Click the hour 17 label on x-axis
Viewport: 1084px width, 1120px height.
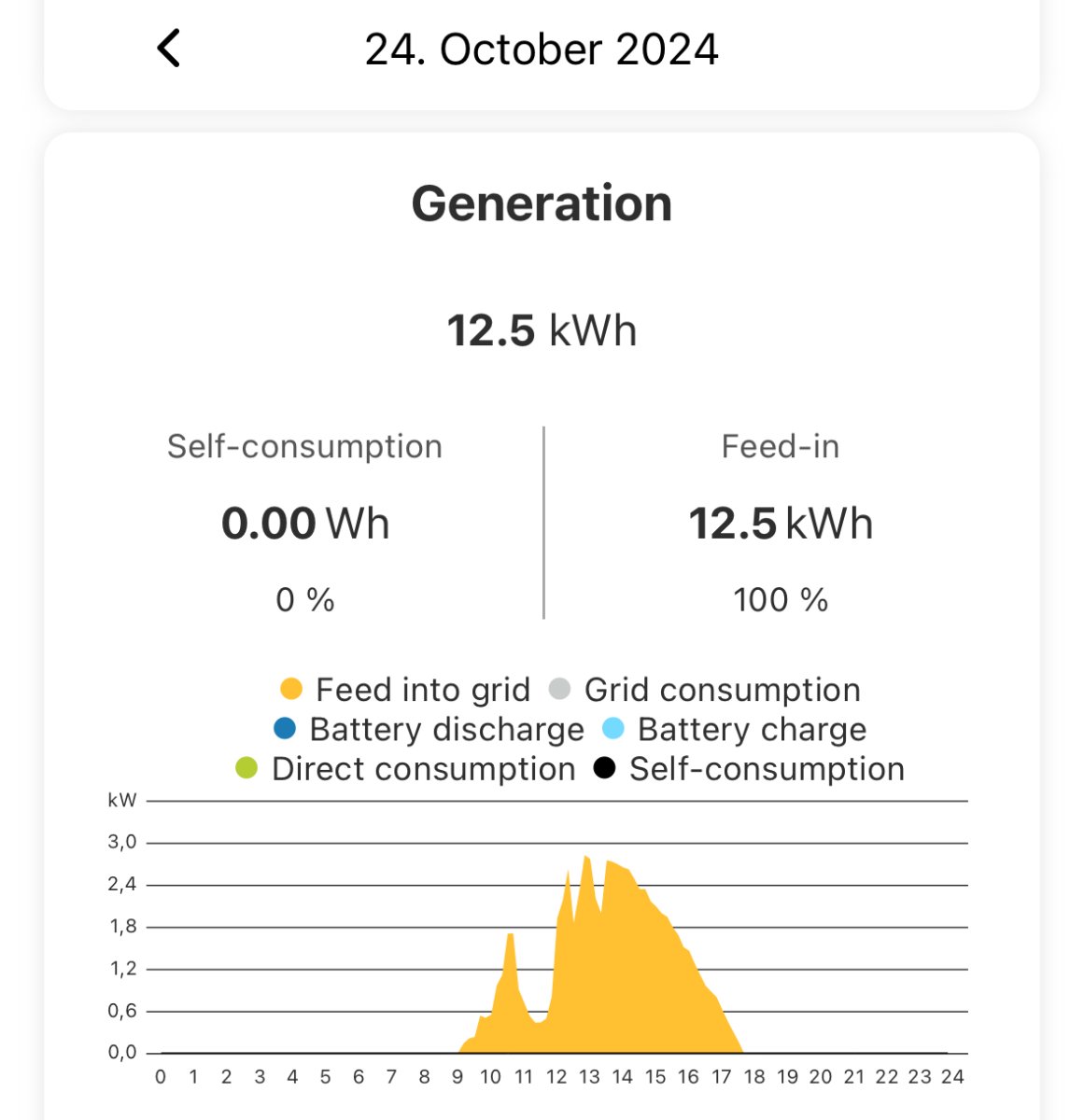pos(722,1077)
